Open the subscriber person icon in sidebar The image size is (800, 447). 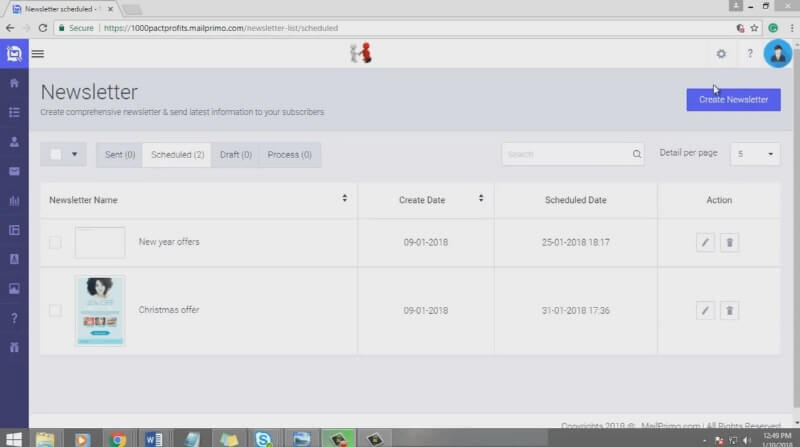(x=14, y=142)
